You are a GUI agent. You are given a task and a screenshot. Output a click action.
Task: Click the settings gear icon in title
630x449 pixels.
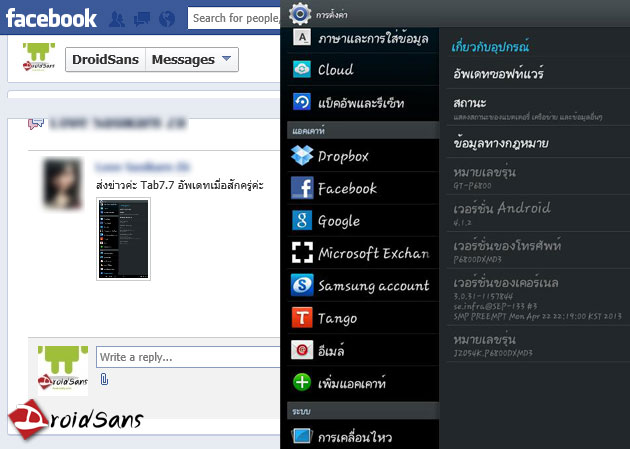(x=300, y=14)
